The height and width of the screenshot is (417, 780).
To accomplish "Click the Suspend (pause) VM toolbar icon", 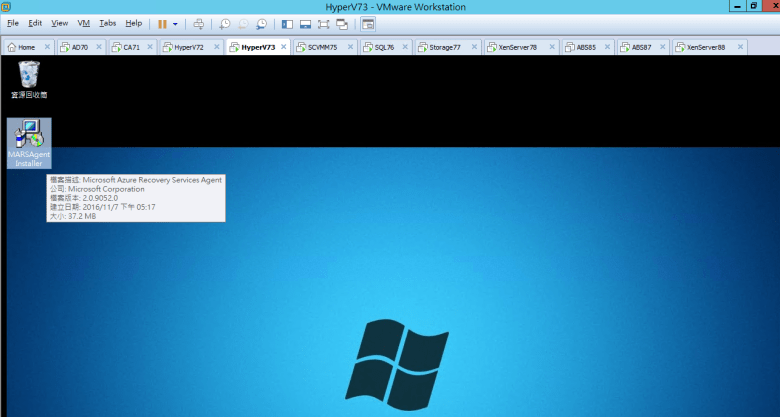I will (162, 23).
